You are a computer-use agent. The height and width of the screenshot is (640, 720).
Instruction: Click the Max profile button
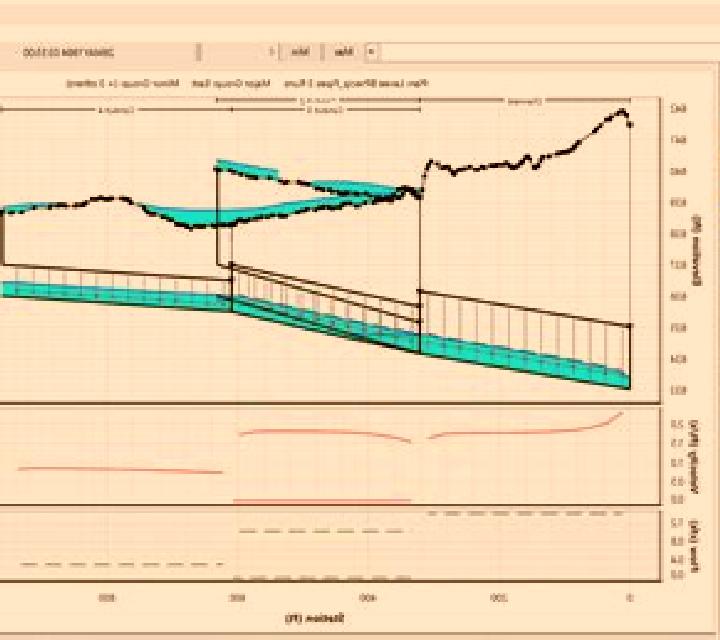pos(344,52)
